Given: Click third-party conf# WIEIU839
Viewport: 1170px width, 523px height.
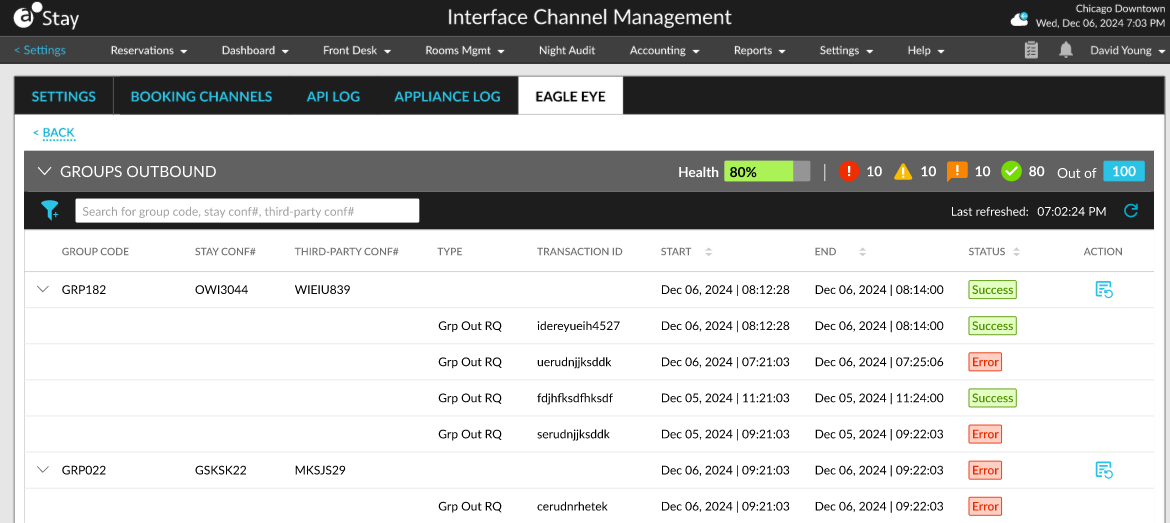Looking at the screenshot, I should click(x=323, y=290).
